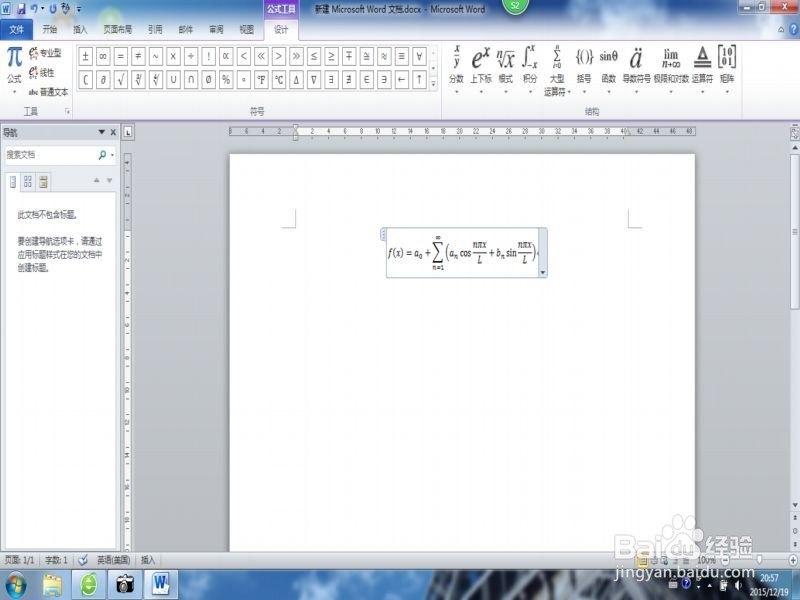Insert the degrees Celsius symbol
The height and width of the screenshot is (600, 800).
tap(279, 80)
